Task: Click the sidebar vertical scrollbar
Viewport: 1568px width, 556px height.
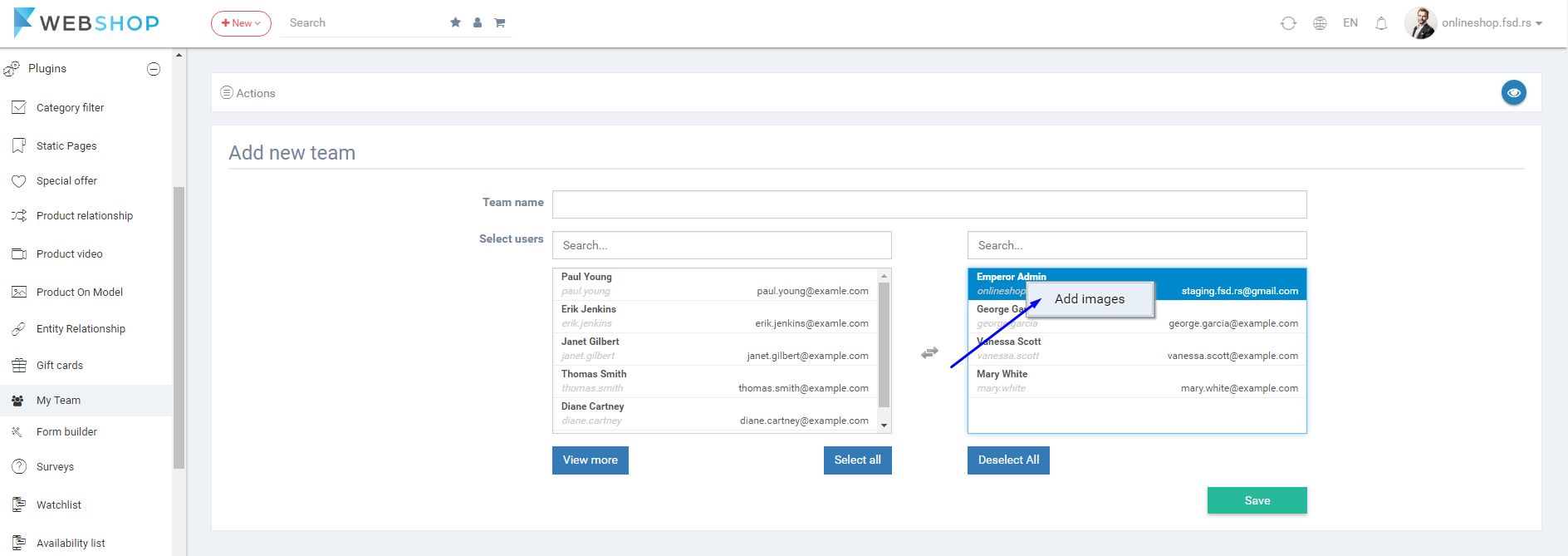Action: point(179,327)
